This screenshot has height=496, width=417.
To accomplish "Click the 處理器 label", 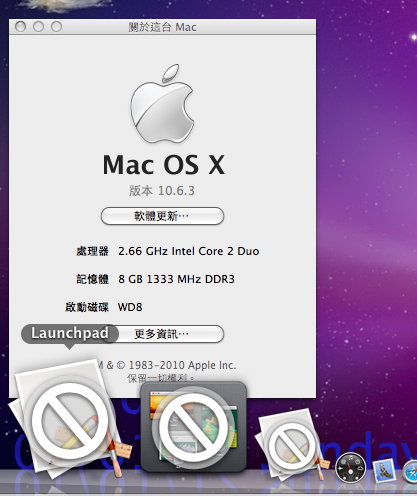I will (x=92, y=251).
